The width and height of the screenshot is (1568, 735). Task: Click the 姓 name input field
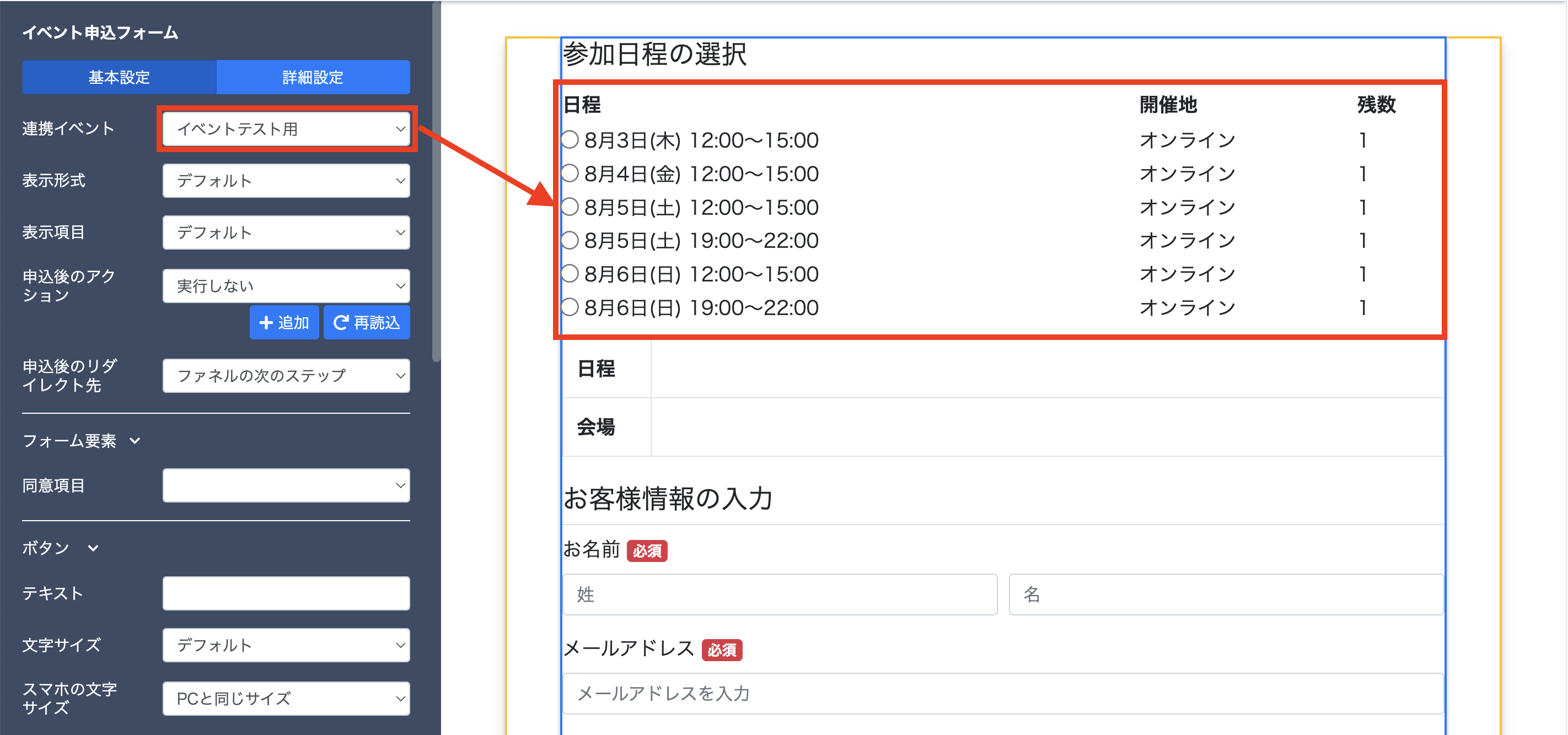(780, 595)
